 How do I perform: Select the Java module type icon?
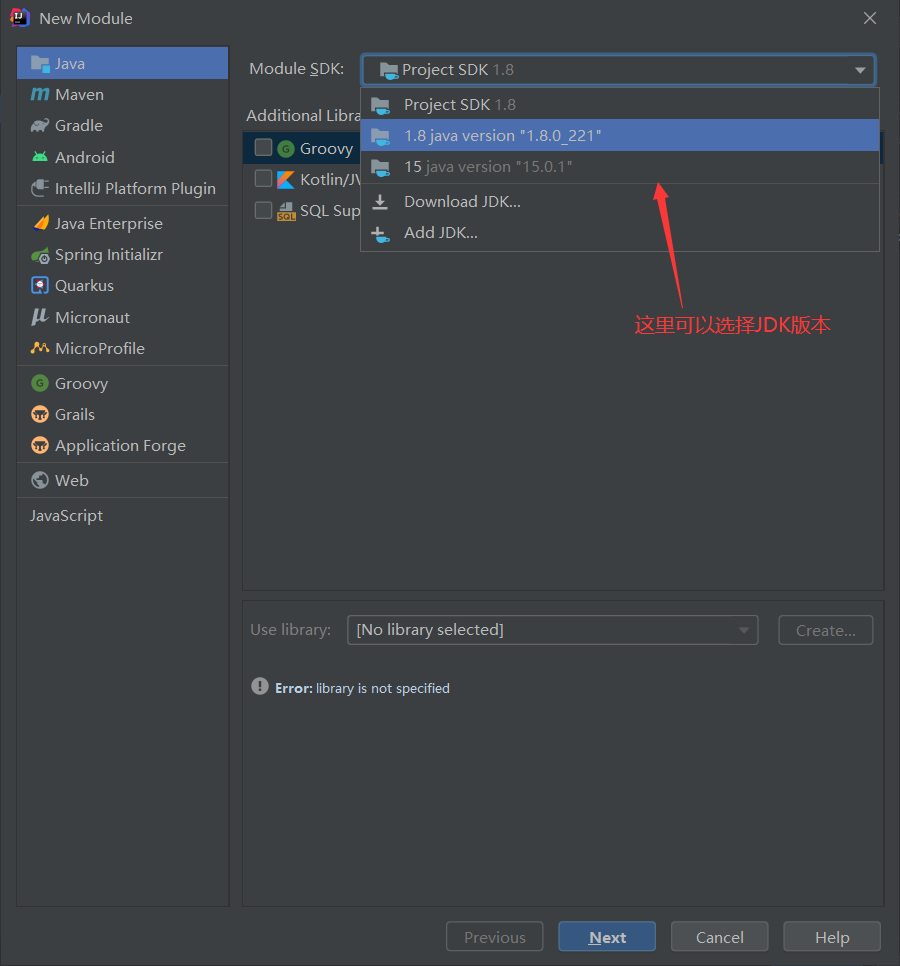point(40,63)
